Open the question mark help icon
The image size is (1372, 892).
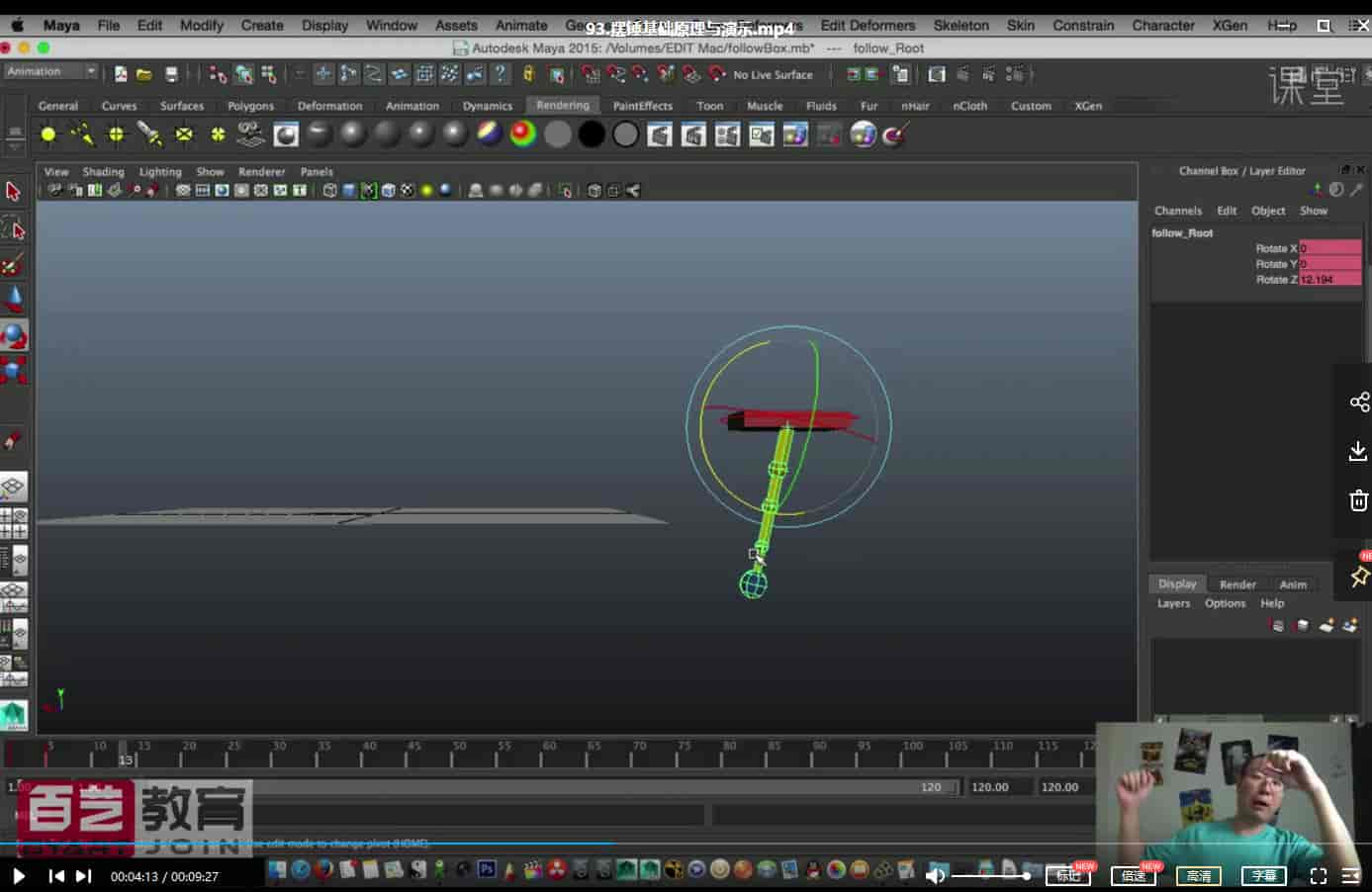501,74
